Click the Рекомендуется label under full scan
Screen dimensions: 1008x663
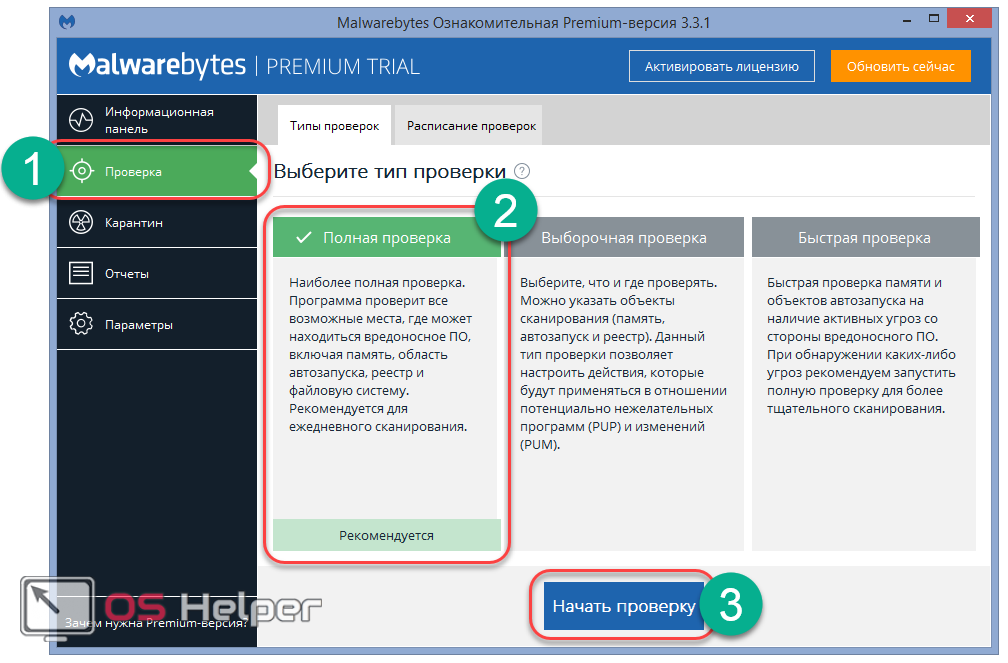pyautogui.click(x=386, y=535)
